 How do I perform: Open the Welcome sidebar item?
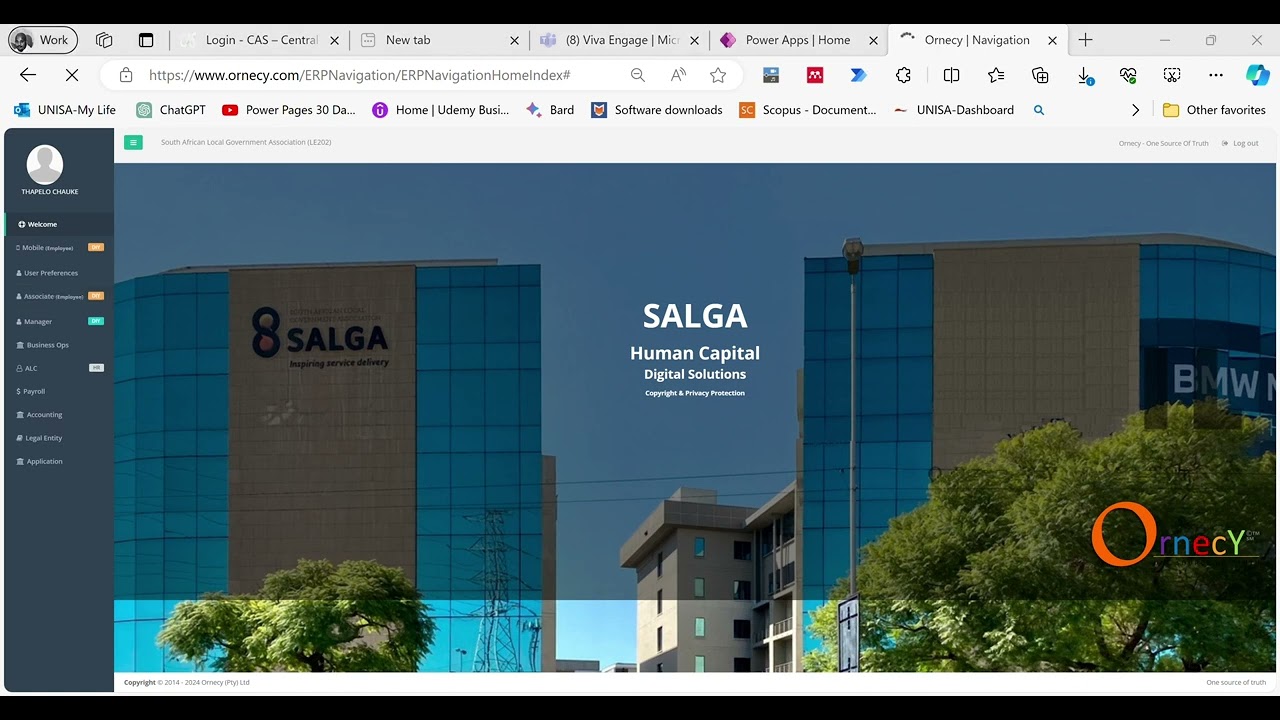point(59,224)
